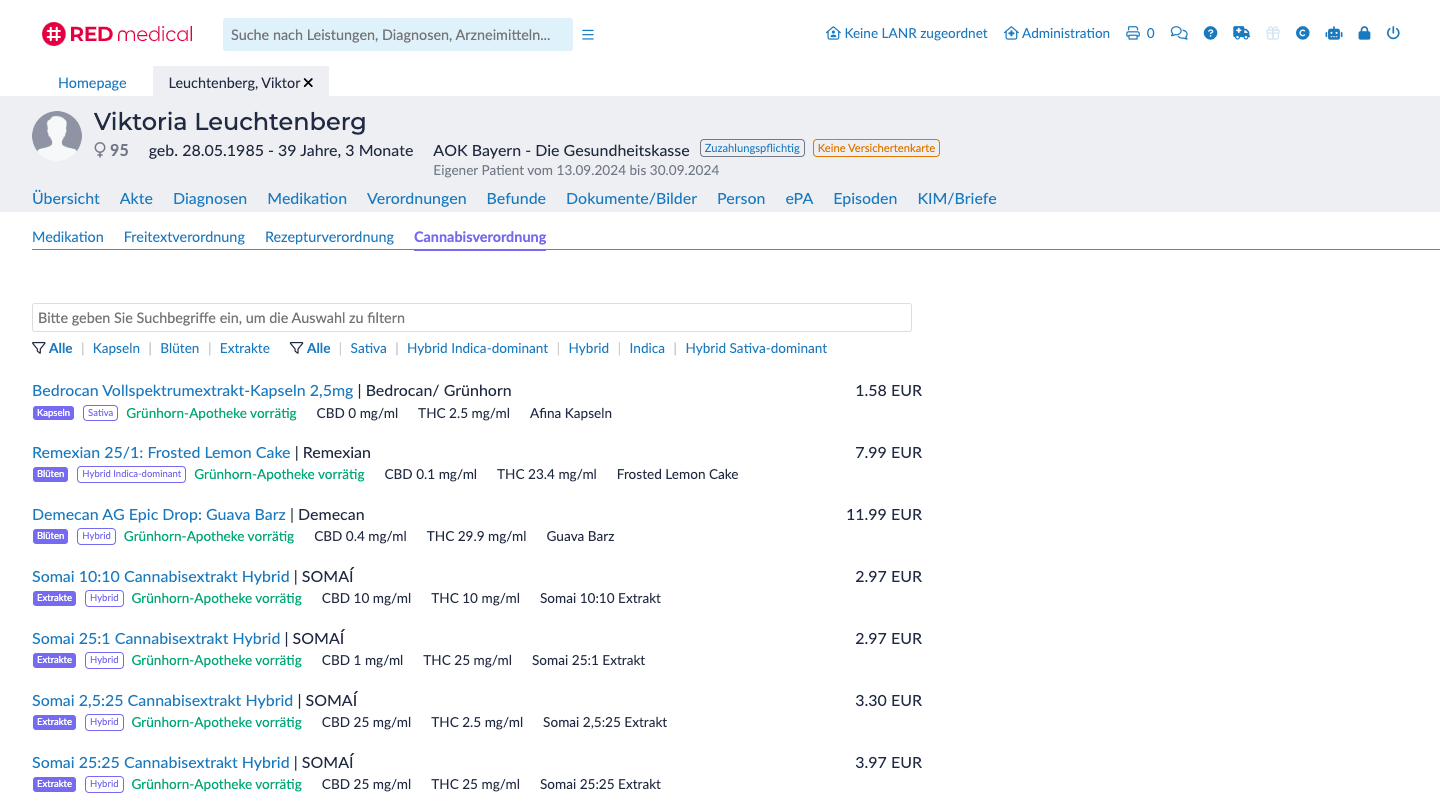Click the patient avatar picture
Image resolution: width=1440 pixels, height=810 pixels.
point(57,135)
